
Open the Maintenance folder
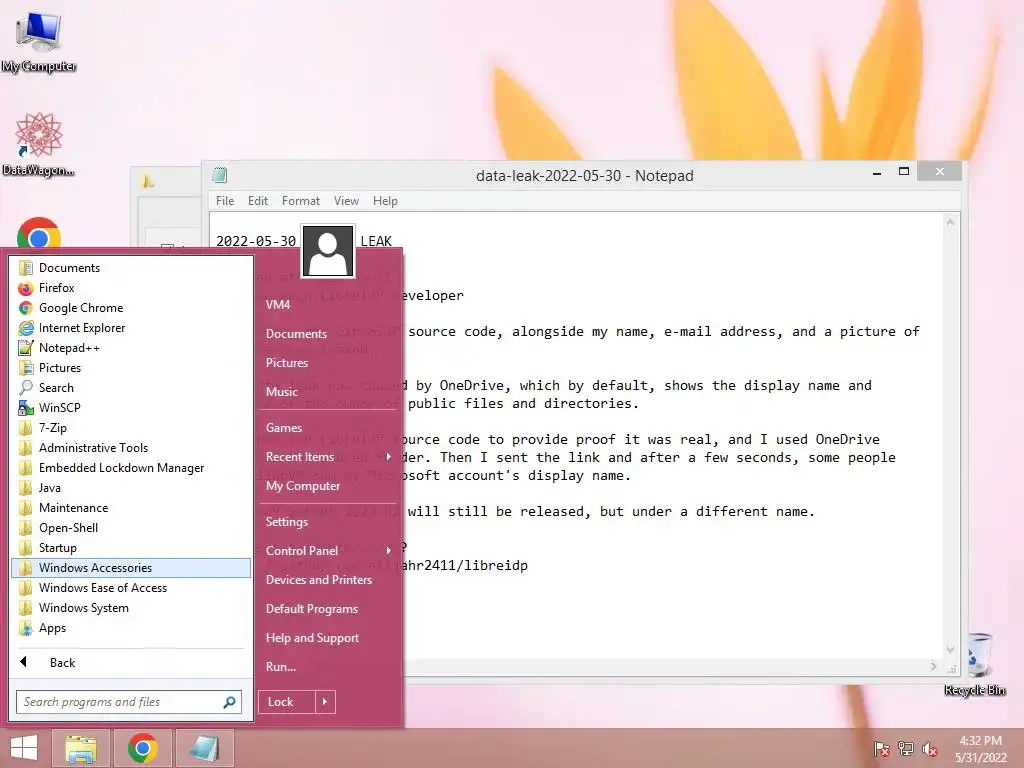131,508
